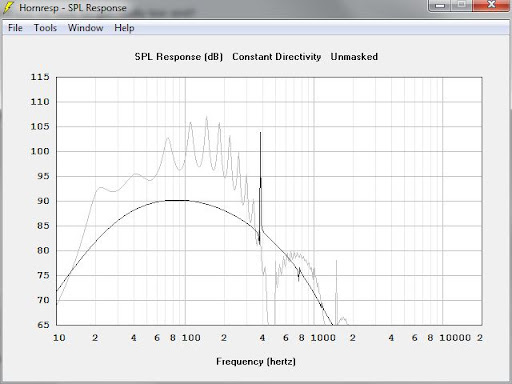The width and height of the screenshot is (512, 384).
Task: Click the 10000 label on frequency axis
Action: point(455,338)
